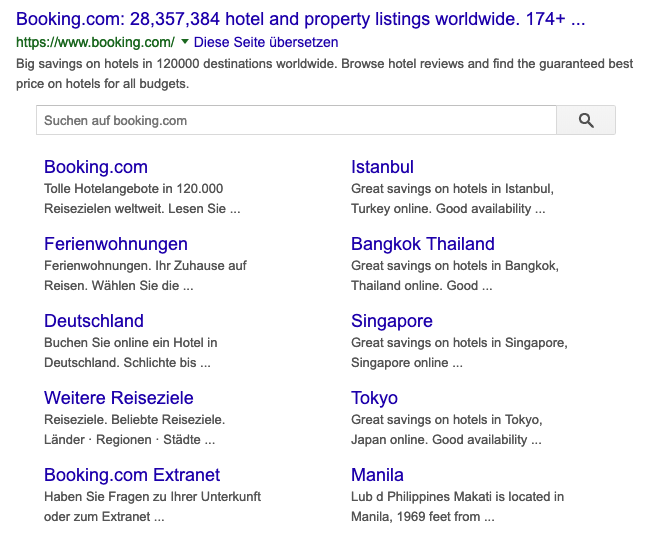Screen dimensions: 663x543
Task: Focus the Suchen auf booking.com search field
Action: pyautogui.click(x=296, y=121)
